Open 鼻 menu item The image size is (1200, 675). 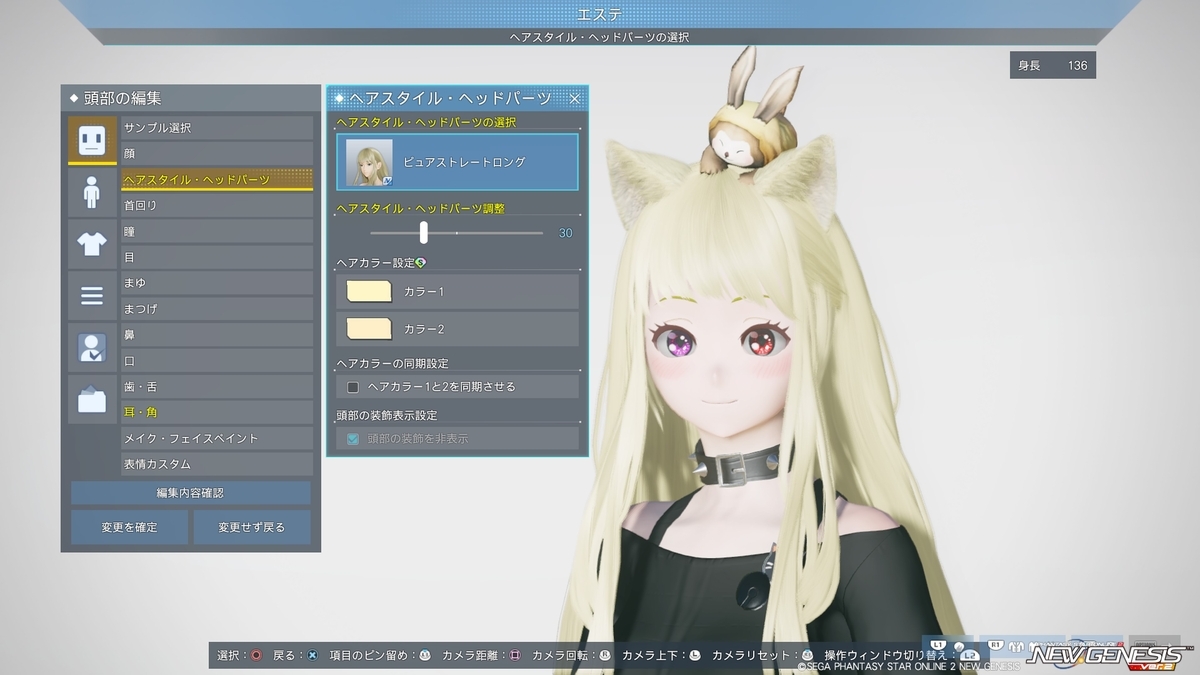217,335
